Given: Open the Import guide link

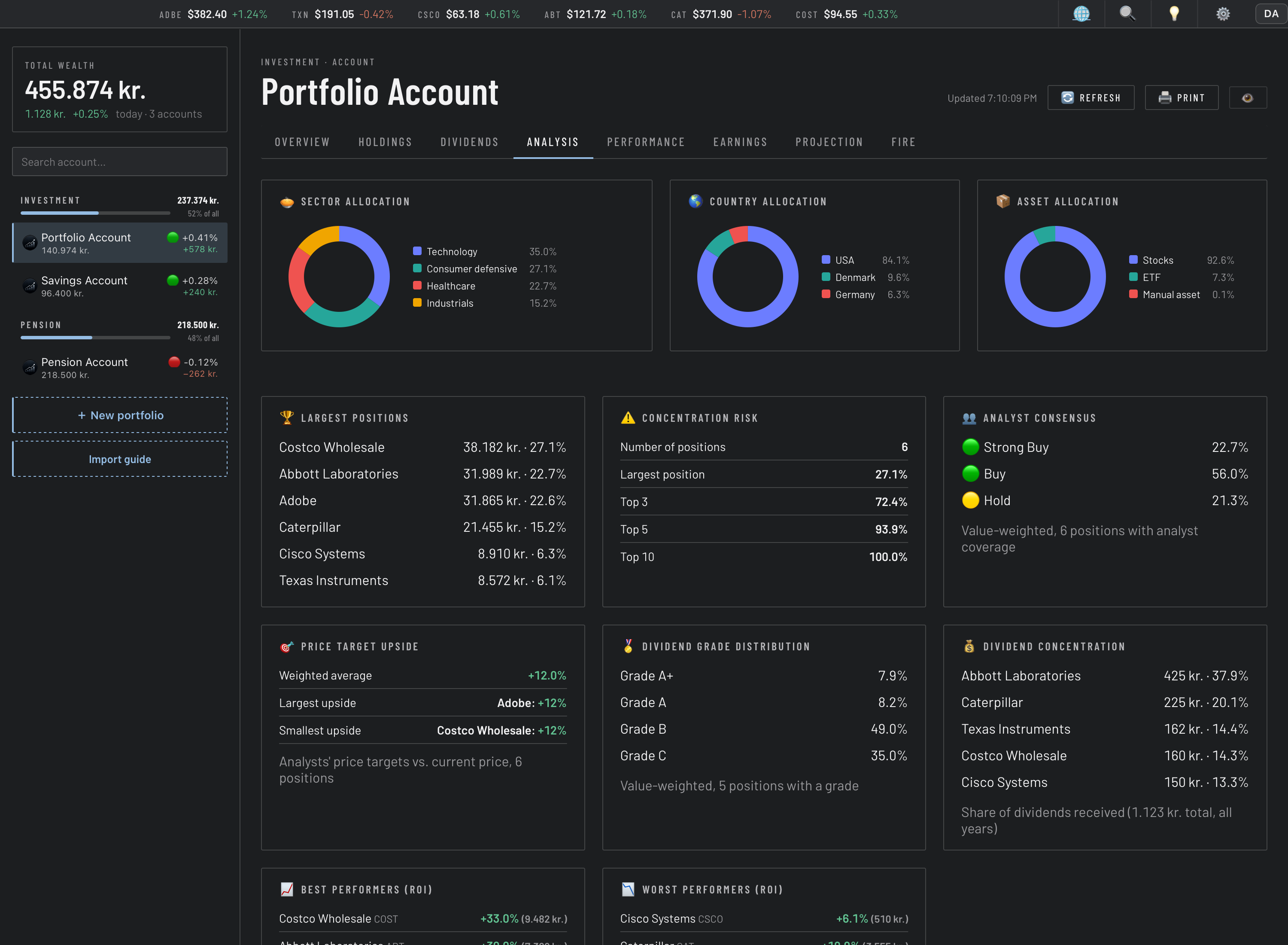Looking at the screenshot, I should tap(119, 459).
